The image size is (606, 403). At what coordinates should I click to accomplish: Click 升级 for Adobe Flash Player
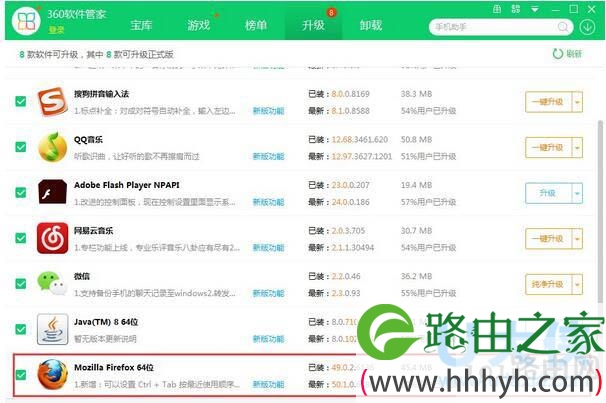[548, 193]
